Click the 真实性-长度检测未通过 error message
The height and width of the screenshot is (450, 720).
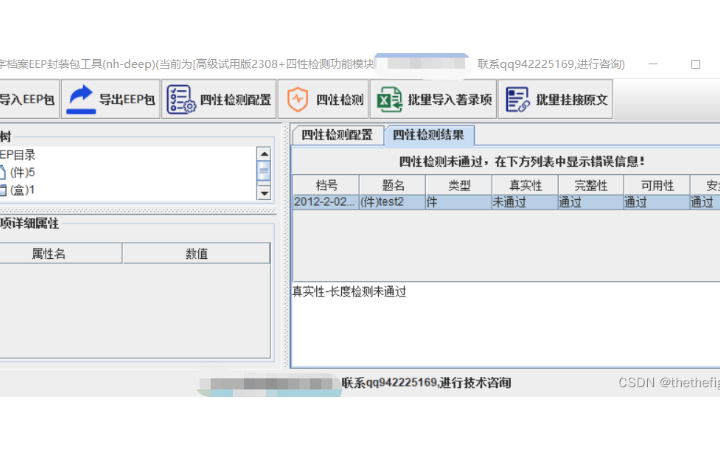[x=349, y=292]
